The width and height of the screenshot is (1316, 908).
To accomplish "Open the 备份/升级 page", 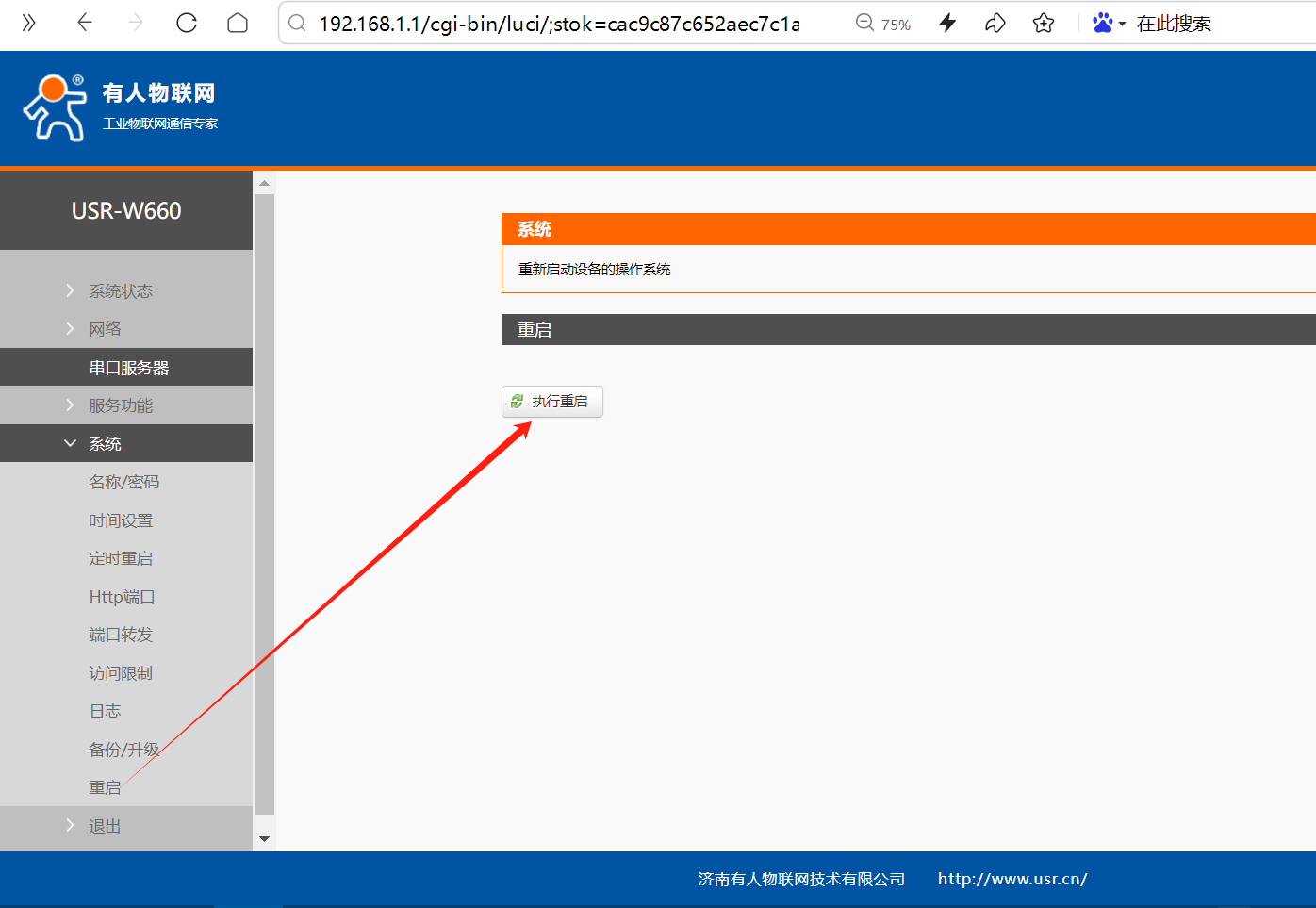I will tap(123, 750).
